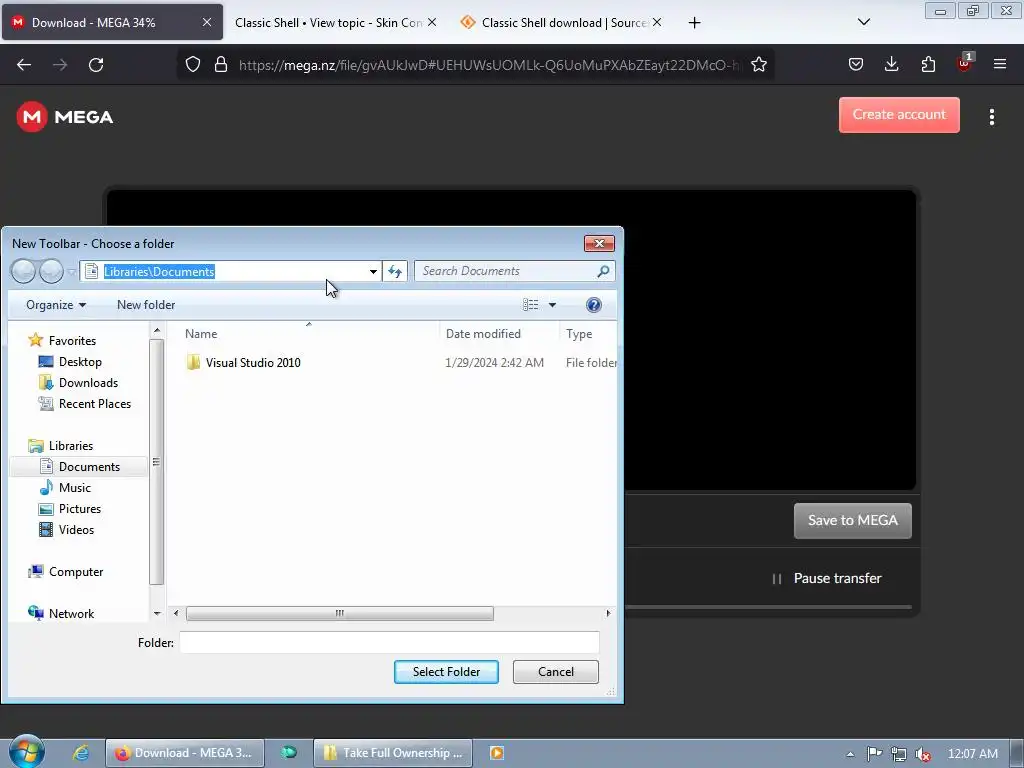Image resolution: width=1024 pixels, height=768 pixels.
Task: Click the Action Center flag icon
Action: (874, 754)
